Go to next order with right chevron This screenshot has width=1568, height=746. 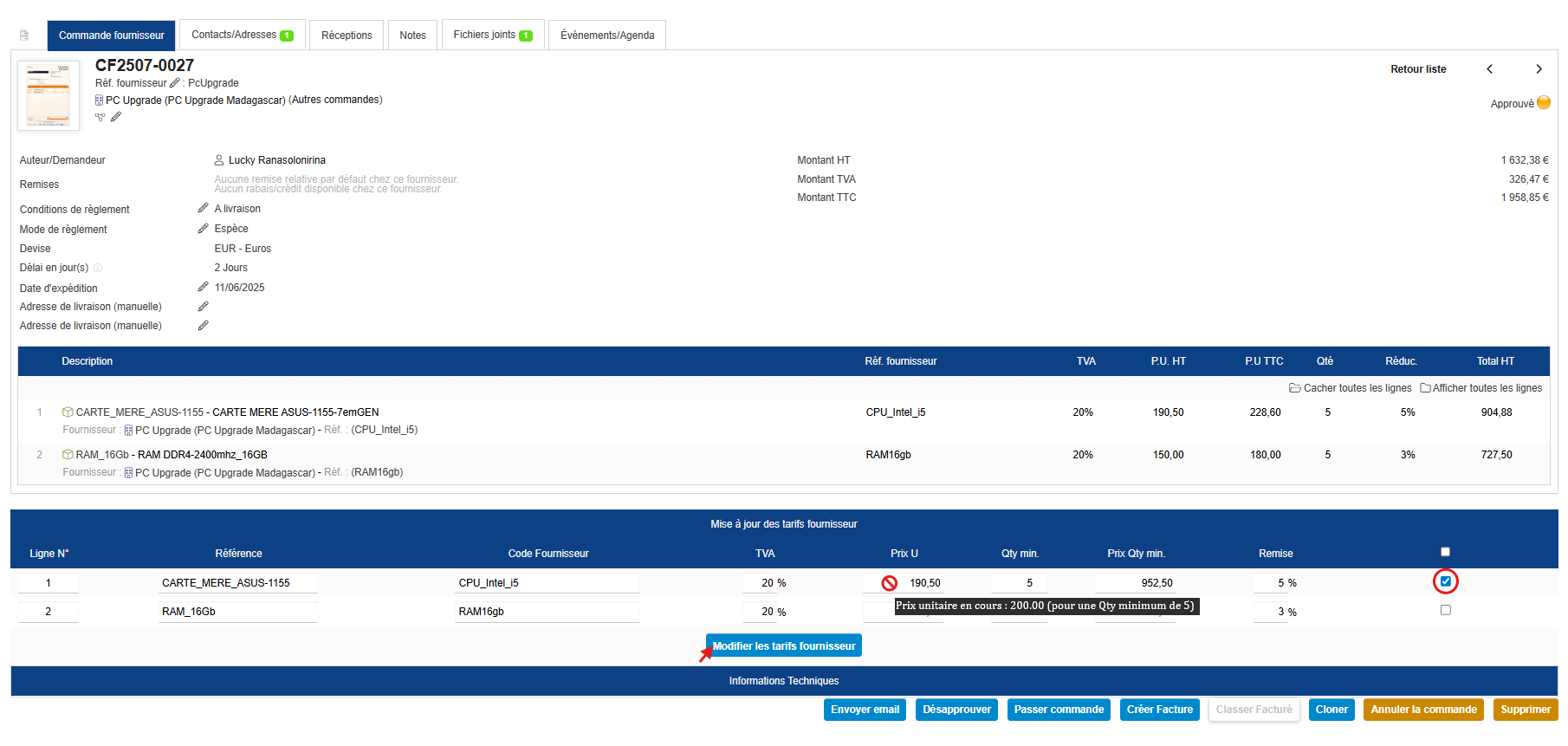[1539, 69]
